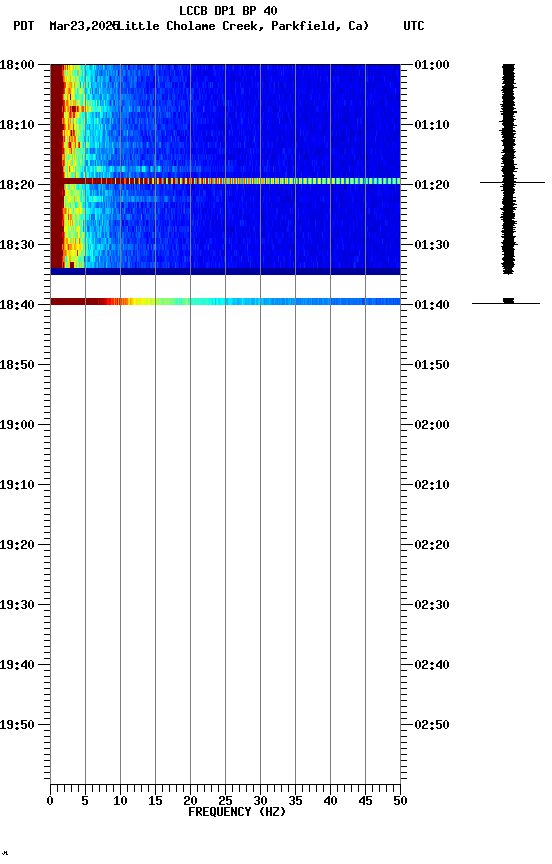The height and width of the screenshot is (864, 552).
Task: Click the dark red low-frequency band of spectrogram
Action: (57, 165)
